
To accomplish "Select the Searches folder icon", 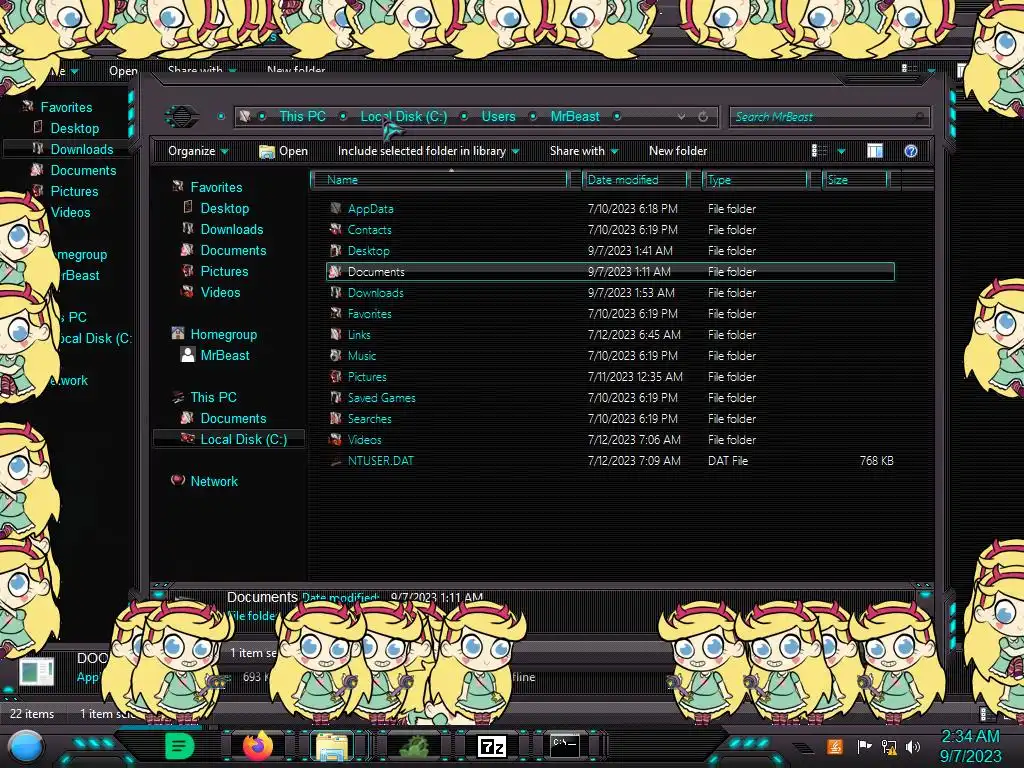I will (336, 418).
